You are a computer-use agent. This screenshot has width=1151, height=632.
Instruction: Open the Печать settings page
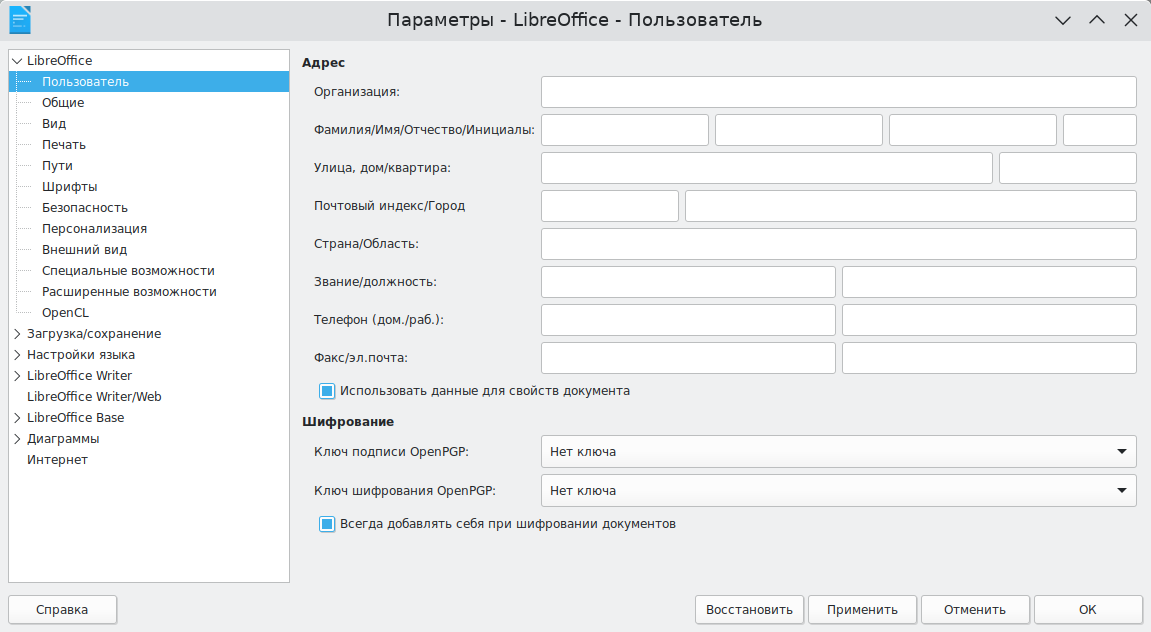coord(64,145)
